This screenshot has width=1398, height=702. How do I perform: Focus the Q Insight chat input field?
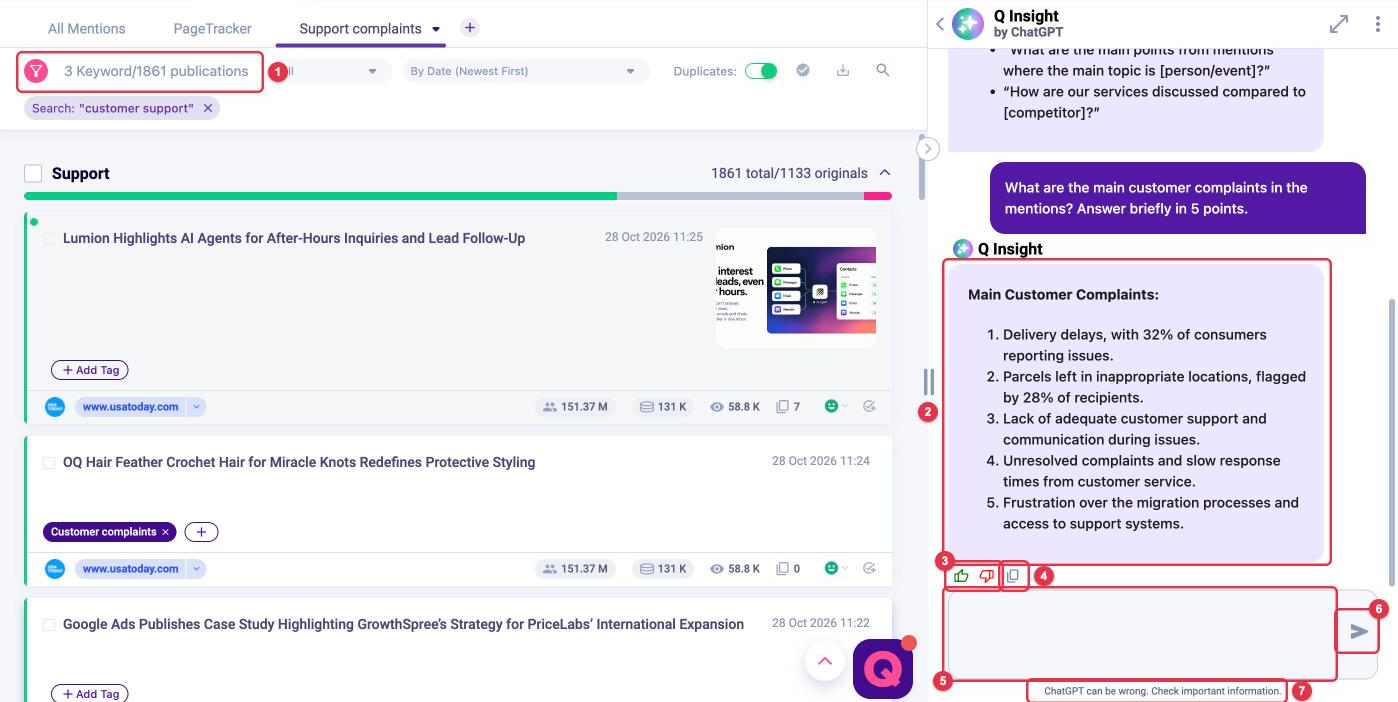click(1141, 633)
